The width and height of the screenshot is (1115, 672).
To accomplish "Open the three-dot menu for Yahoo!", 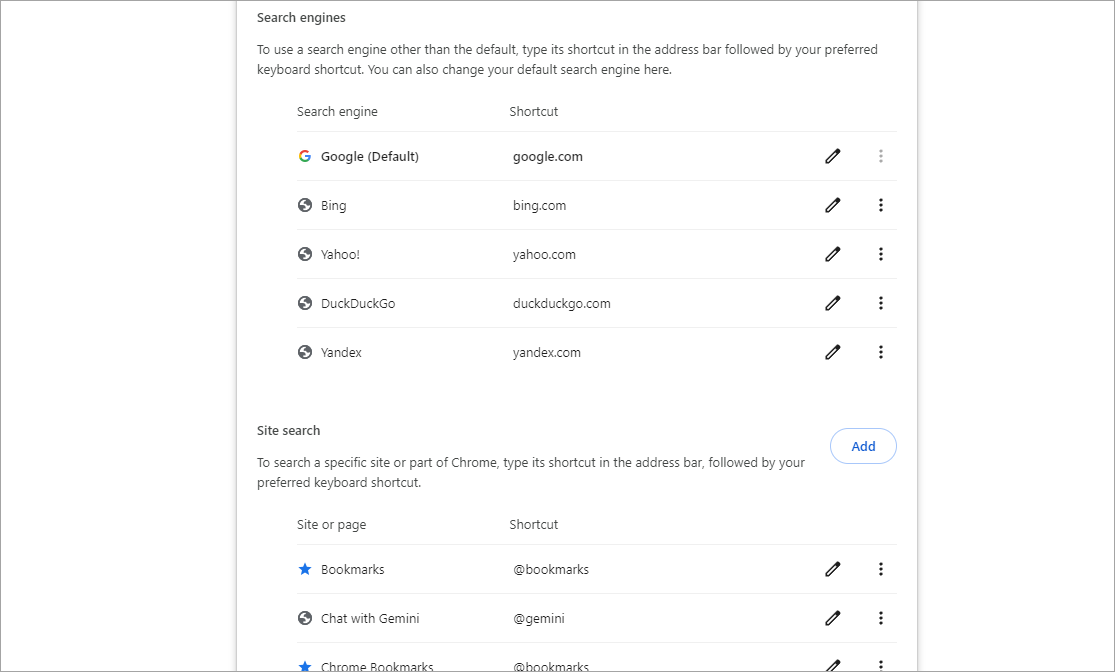I will click(x=881, y=254).
